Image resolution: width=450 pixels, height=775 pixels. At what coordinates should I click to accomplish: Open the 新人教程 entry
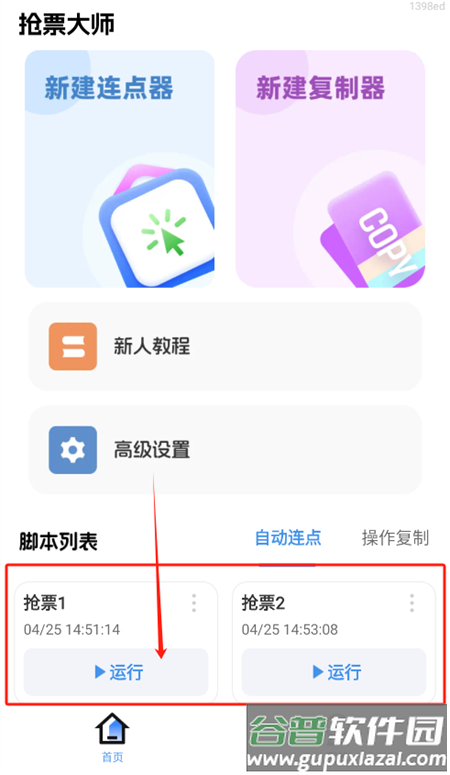[x=225, y=346]
